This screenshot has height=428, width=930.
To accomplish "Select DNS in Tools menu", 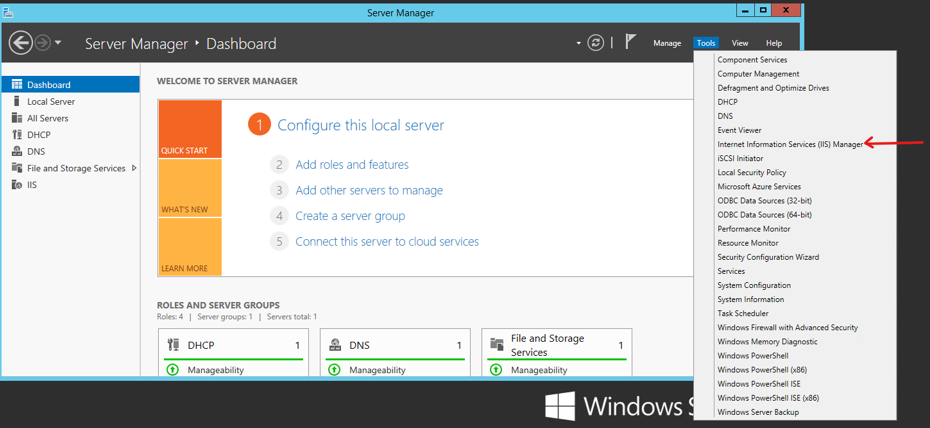I will tap(725, 116).
